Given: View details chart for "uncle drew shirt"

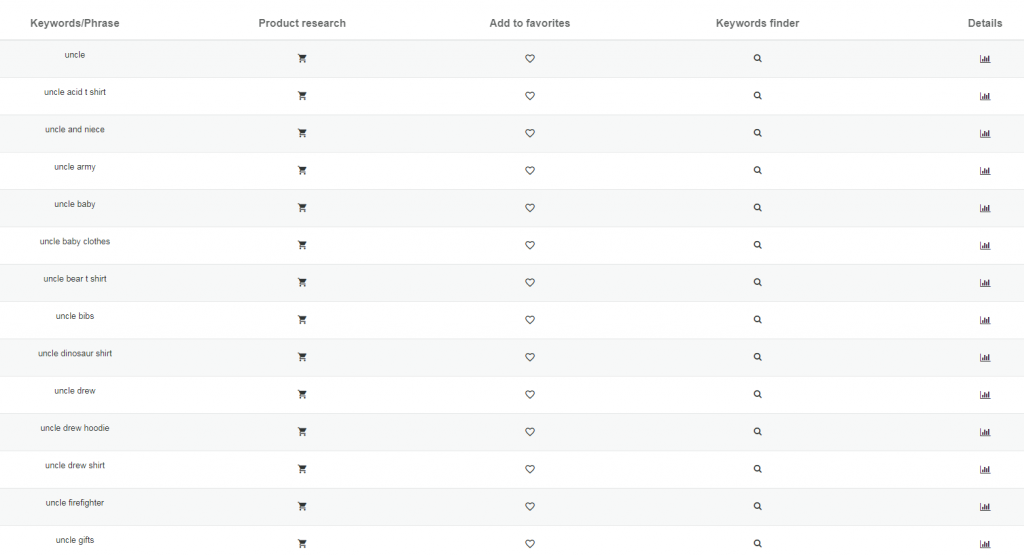Looking at the screenshot, I should point(985,469).
